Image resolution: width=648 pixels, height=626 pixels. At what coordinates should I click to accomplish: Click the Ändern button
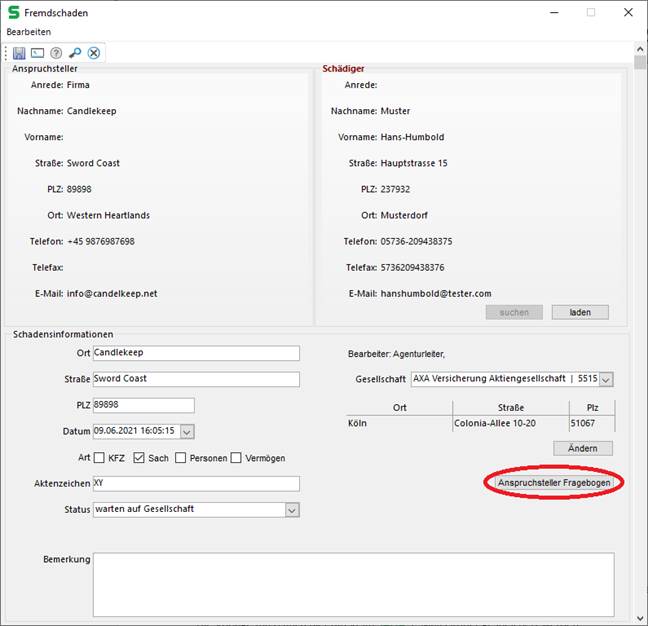click(x=582, y=448)
